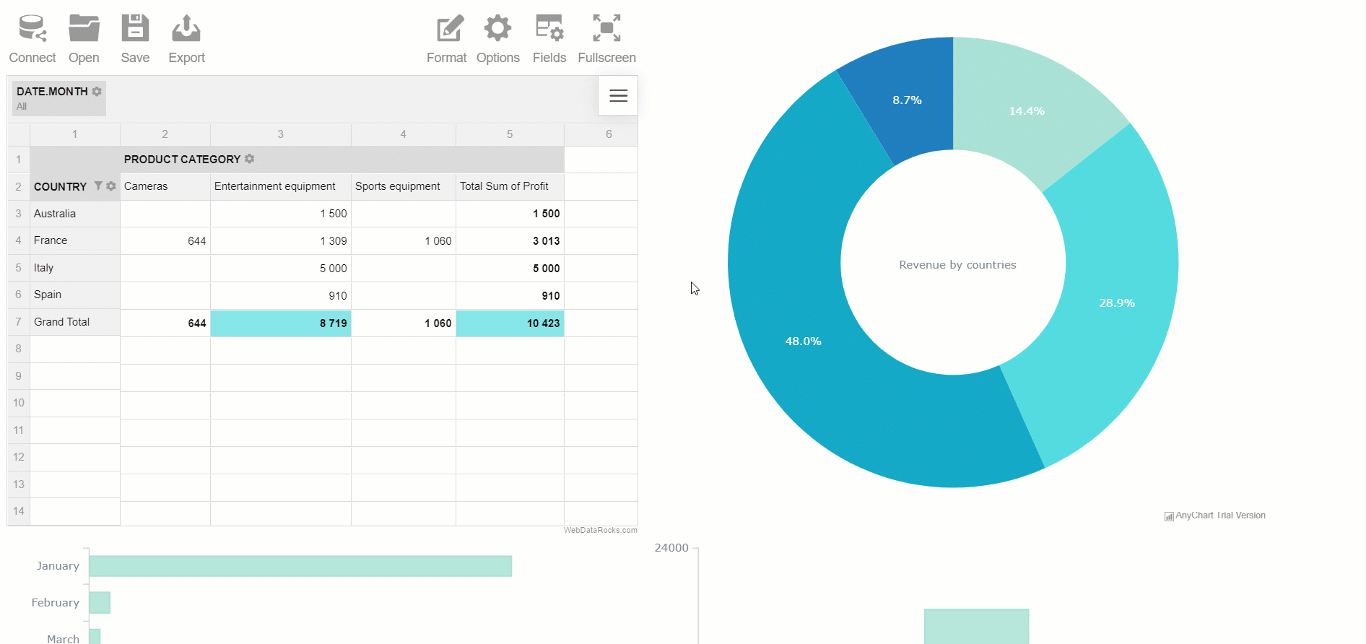Open the COUNTRY field settings gear
Image resolution: width=1366 pixels, height=644 pixels.
pyautogui.click(x=111, y=186)
